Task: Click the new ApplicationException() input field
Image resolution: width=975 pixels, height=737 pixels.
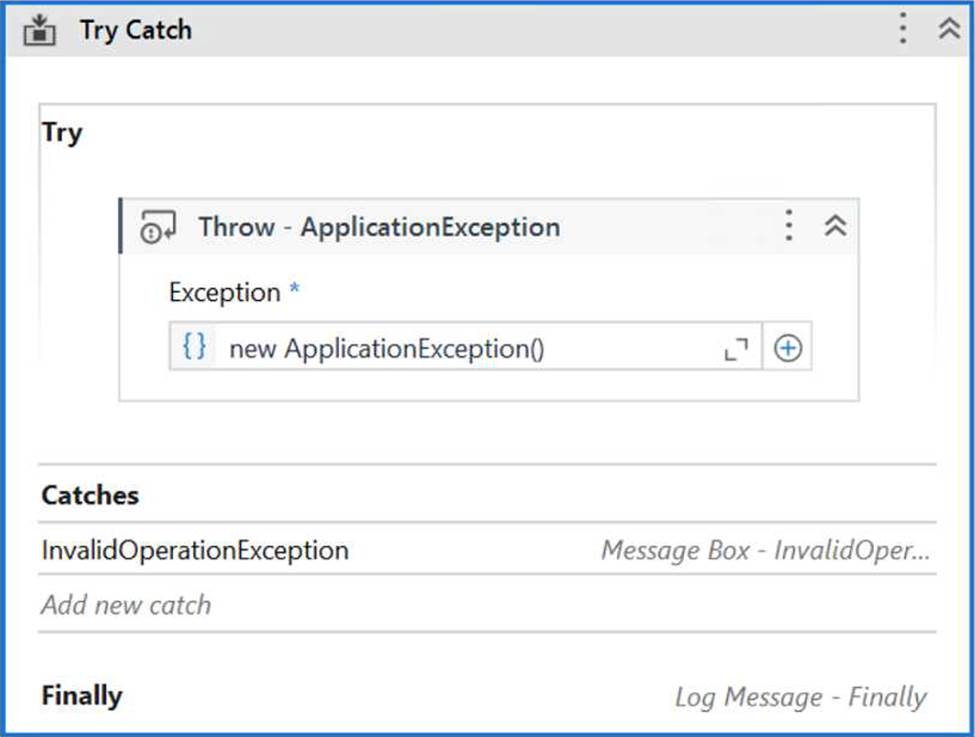Action: pos(465,346)
